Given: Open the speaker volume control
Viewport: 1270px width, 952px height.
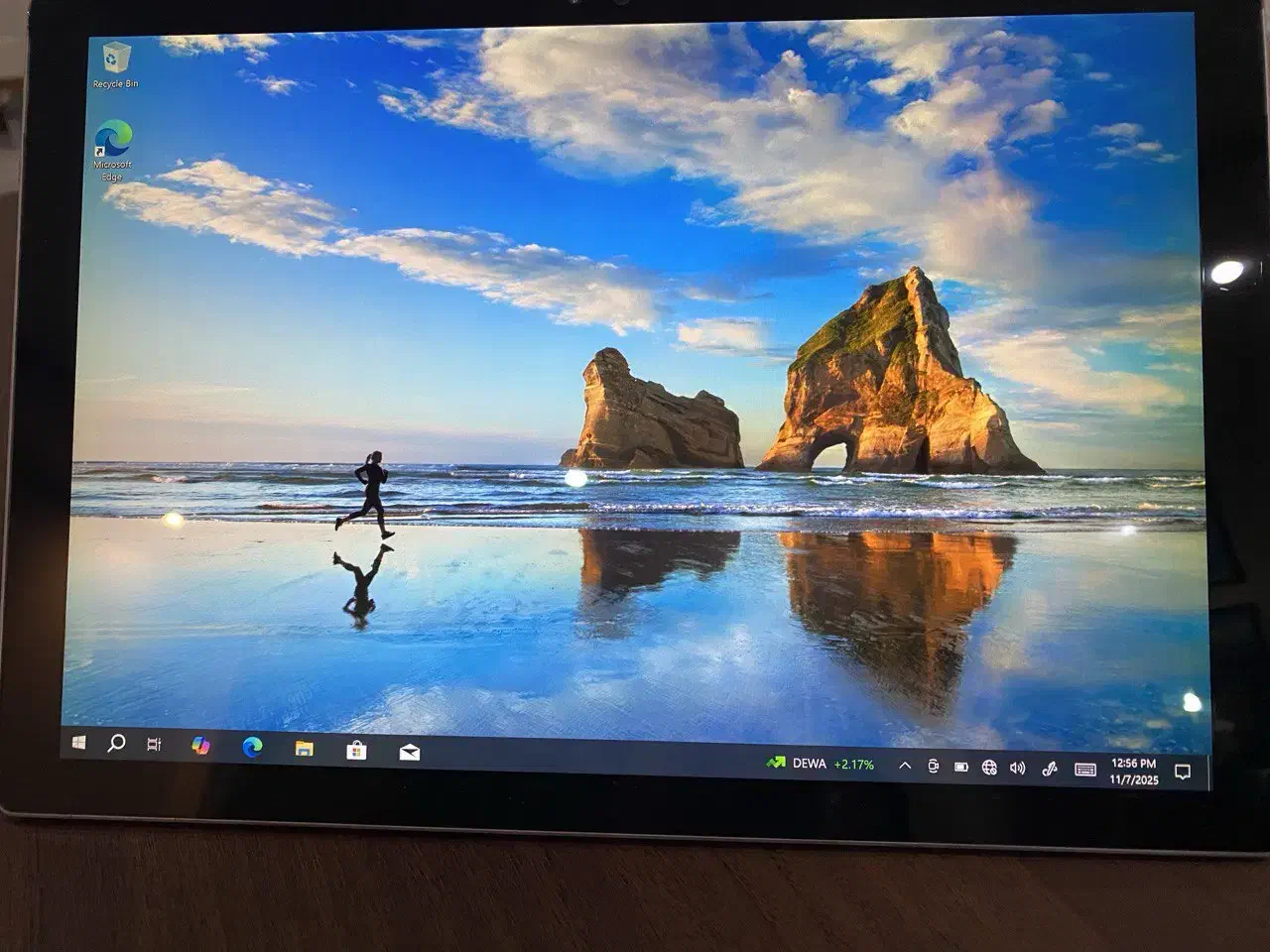Looking at the screenshot, I should 1017,768.
